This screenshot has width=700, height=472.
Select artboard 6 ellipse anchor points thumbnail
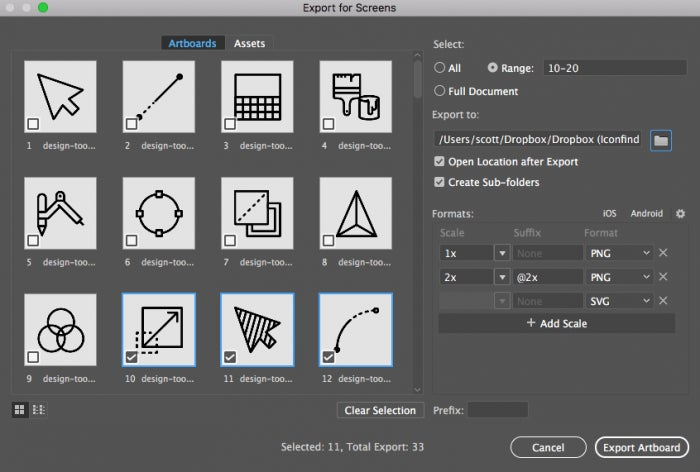point(159,213)
